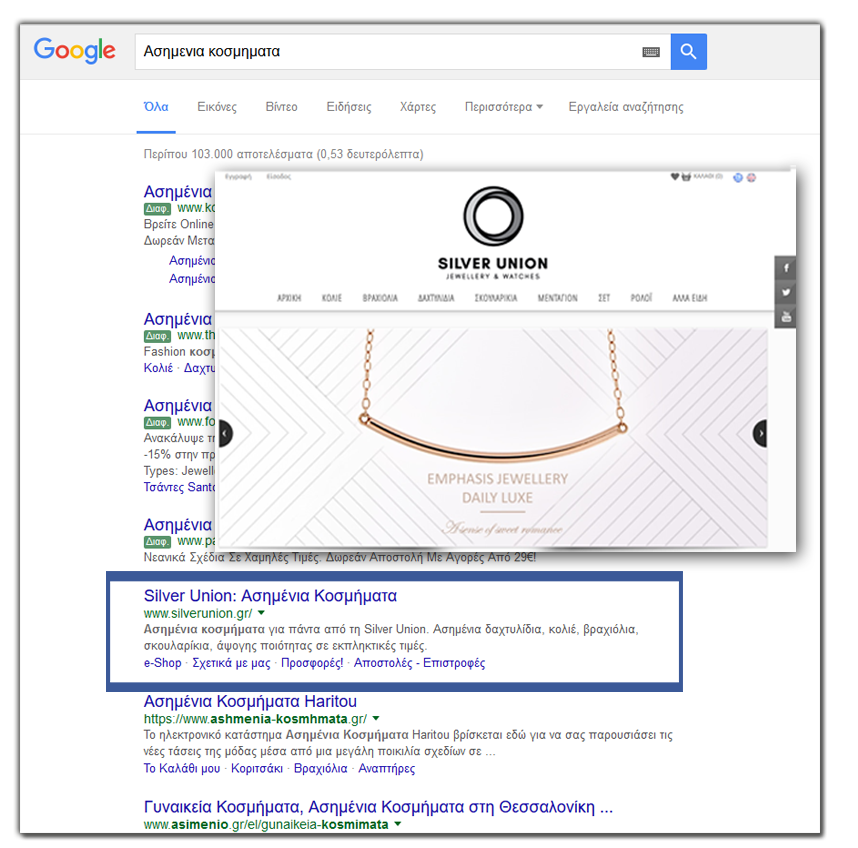Click the slider's previous arrow
This screenshot has width=858, height=848.
pos(225,433)
